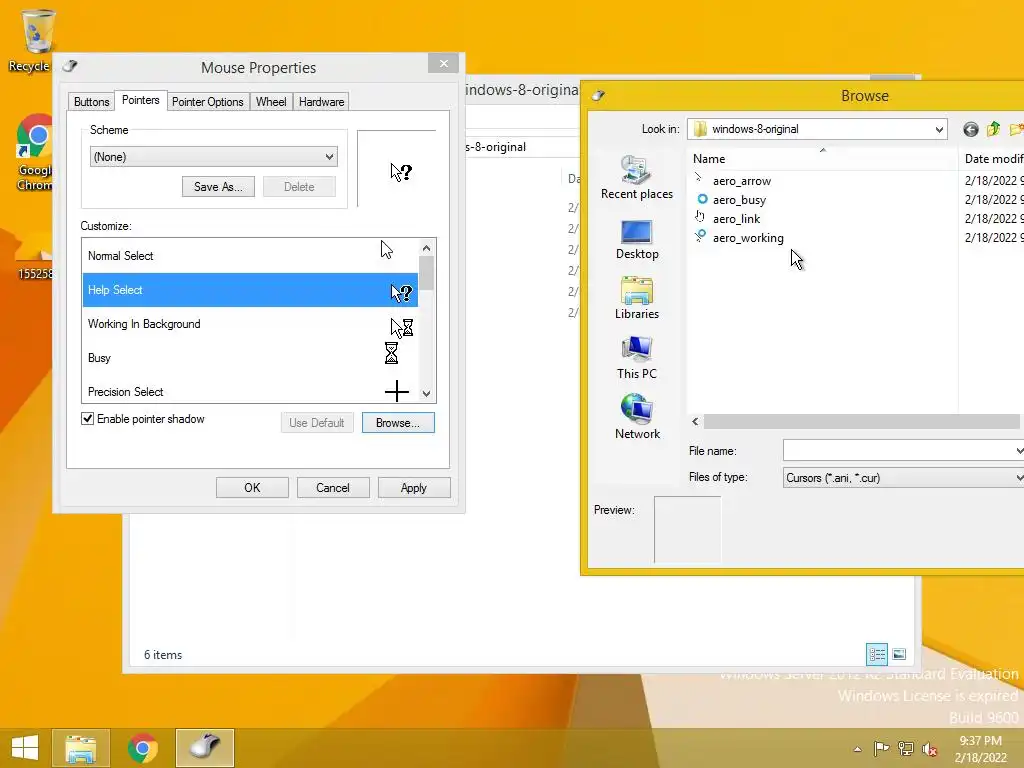Open Libraries in Browse sidebar

pyautogui.click(x=637, y=298)
